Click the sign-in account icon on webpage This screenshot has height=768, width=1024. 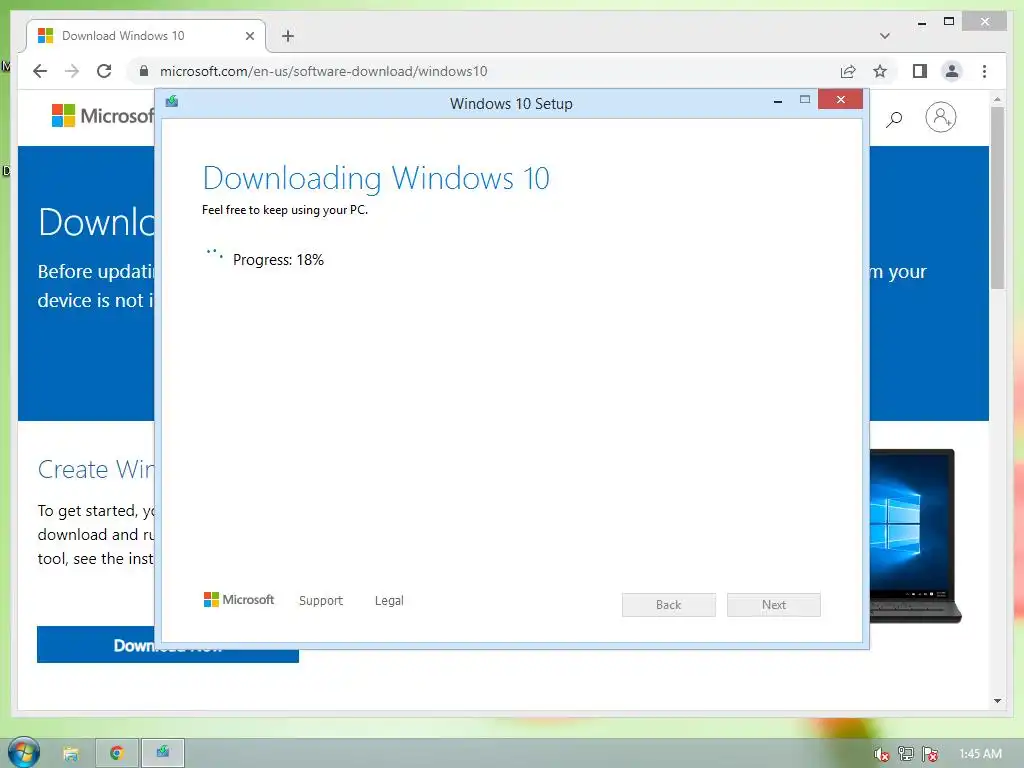[x=940, y=117]
